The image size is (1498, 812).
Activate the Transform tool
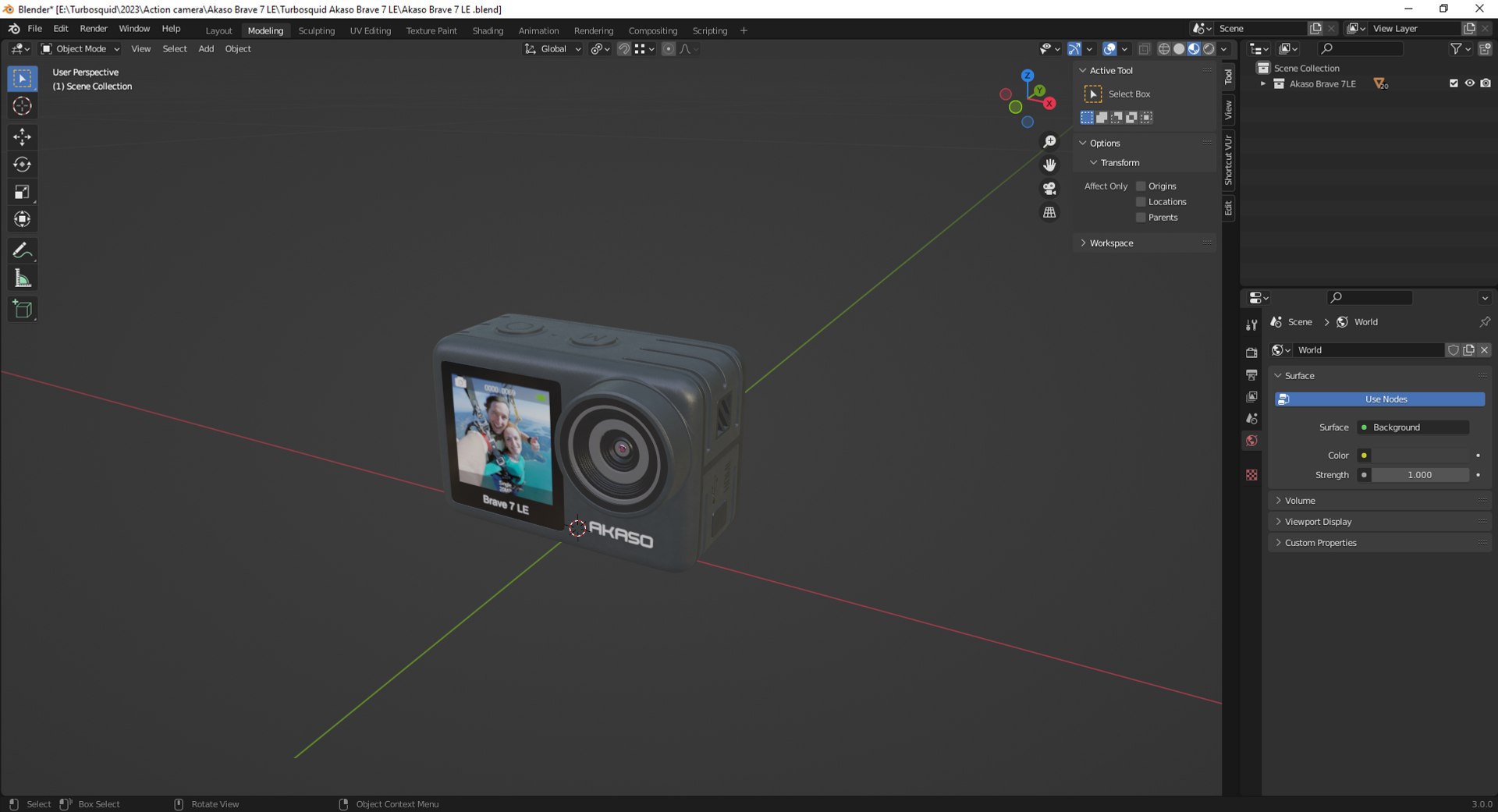[22, 219]
